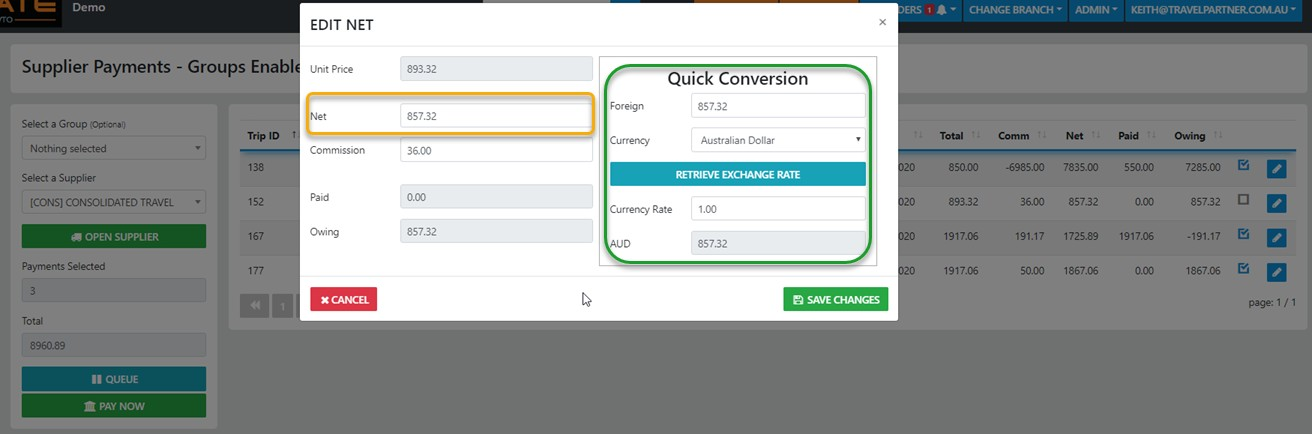Click Trip ID 167 cell

pos(256,235)
